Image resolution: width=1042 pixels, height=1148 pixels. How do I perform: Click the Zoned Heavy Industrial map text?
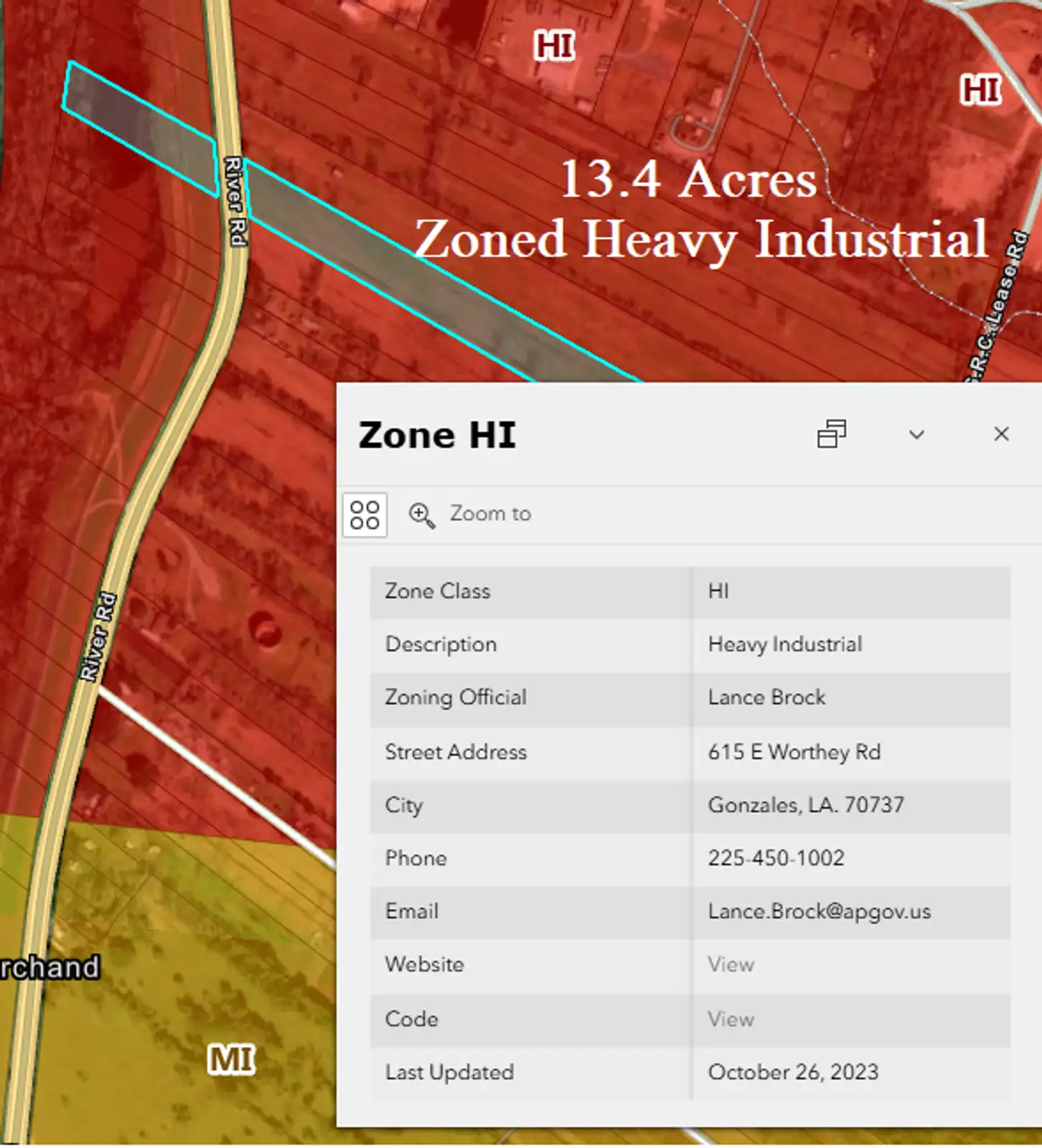(701, 239)
